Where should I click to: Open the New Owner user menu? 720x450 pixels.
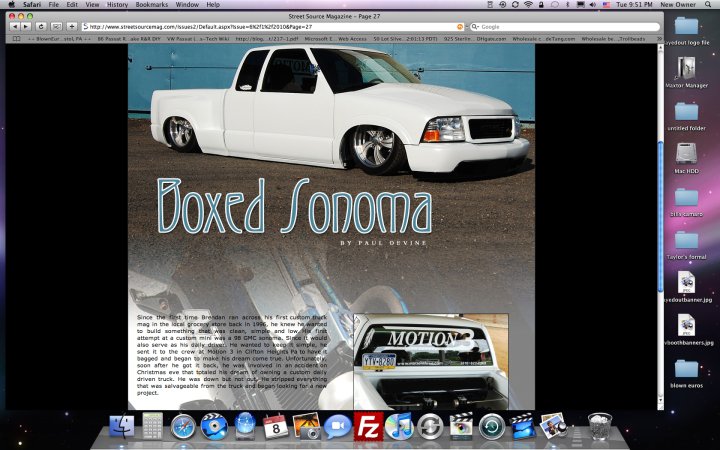(x=686, y=5)
